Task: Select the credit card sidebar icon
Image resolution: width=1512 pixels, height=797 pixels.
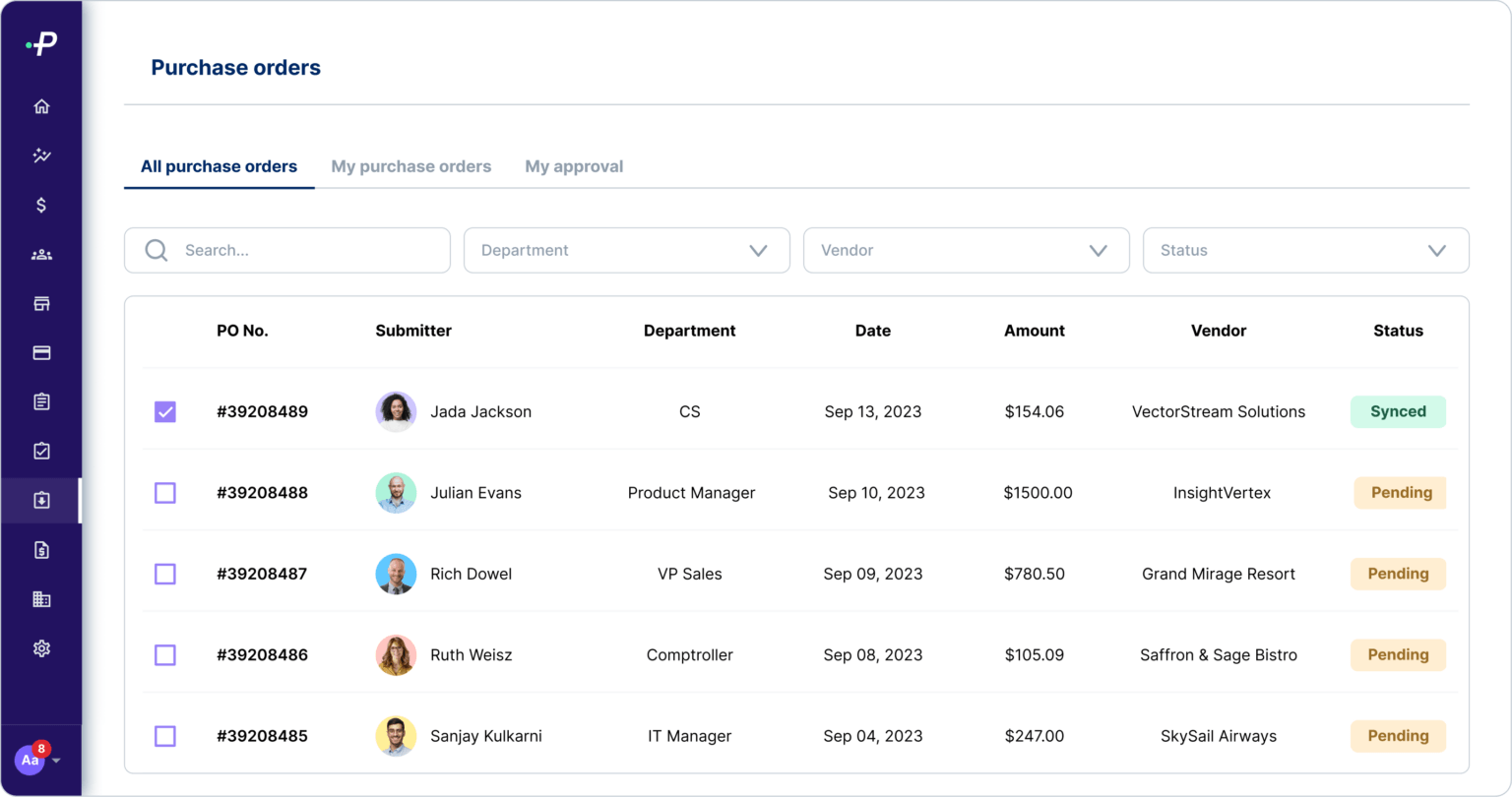Action: (x=41, y=352)
